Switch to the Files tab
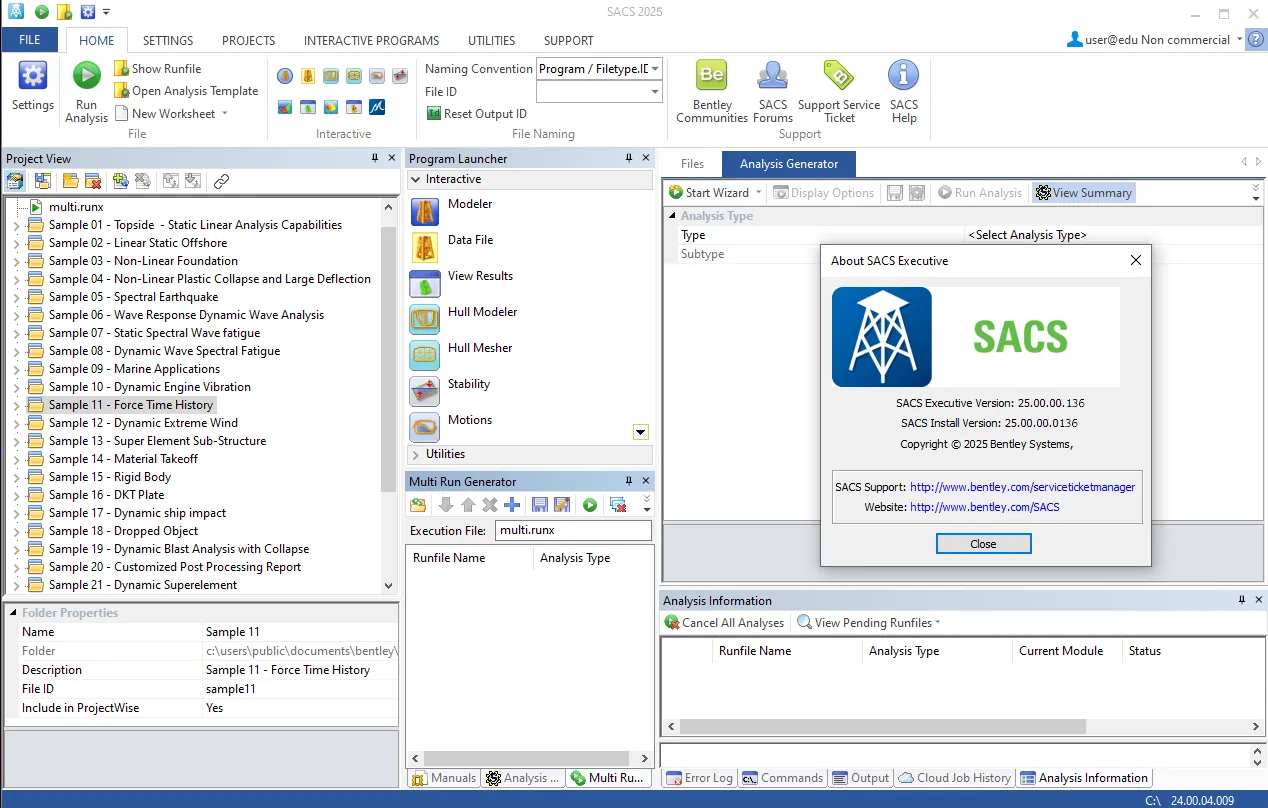The image size is (1268, 808). [x=692, y=164]
